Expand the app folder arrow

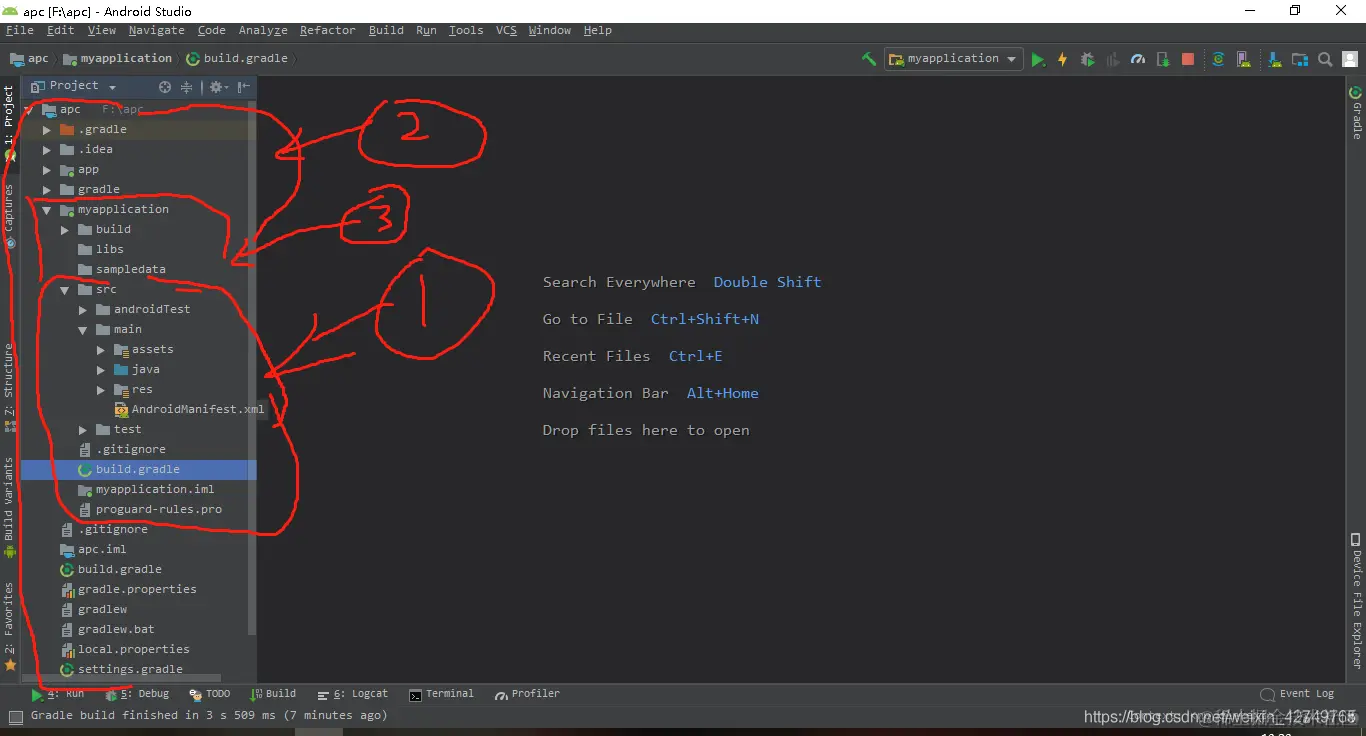coord(46,170)
